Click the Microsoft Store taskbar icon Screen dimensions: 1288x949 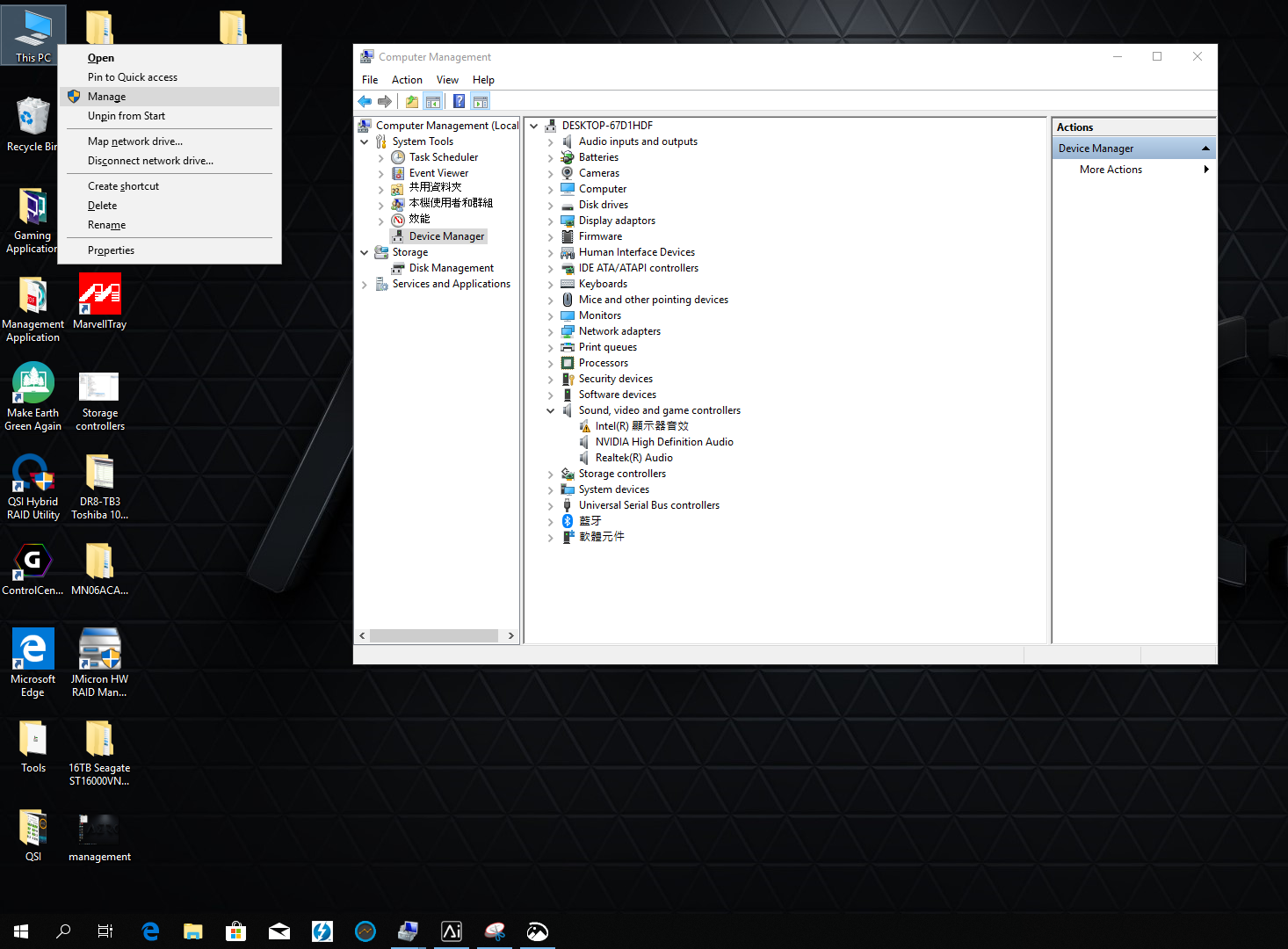click(x=235, y=931)
